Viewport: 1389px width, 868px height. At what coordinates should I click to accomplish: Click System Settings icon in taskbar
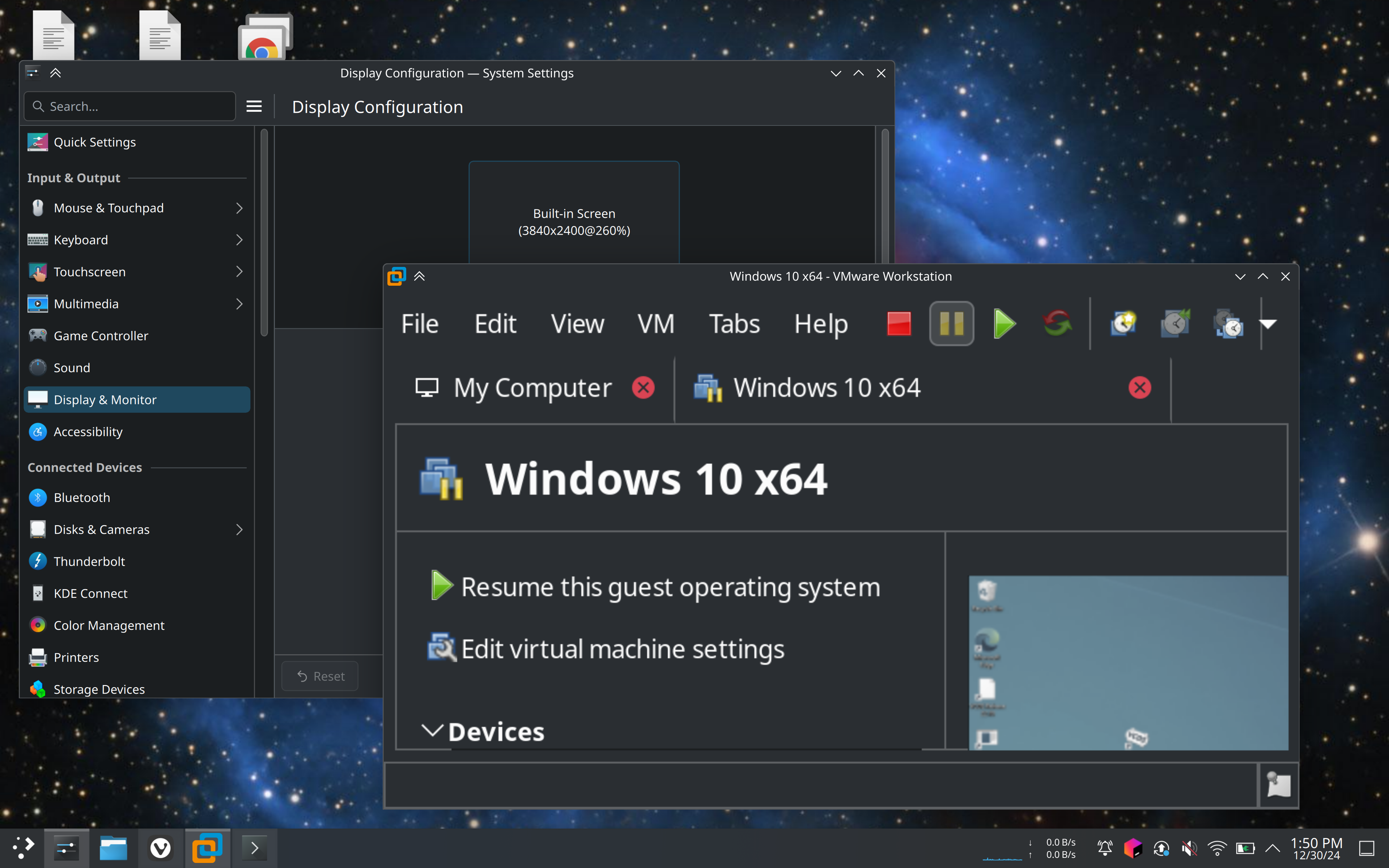[66, 848]
